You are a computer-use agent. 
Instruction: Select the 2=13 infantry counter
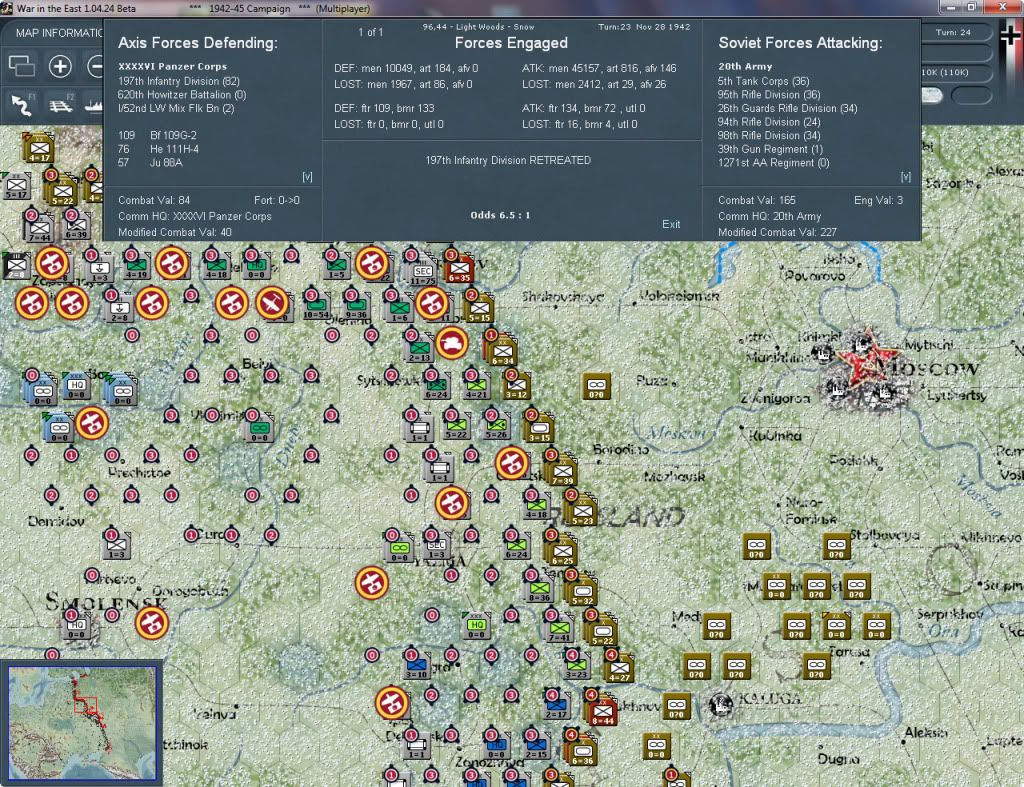coord(419,349)
